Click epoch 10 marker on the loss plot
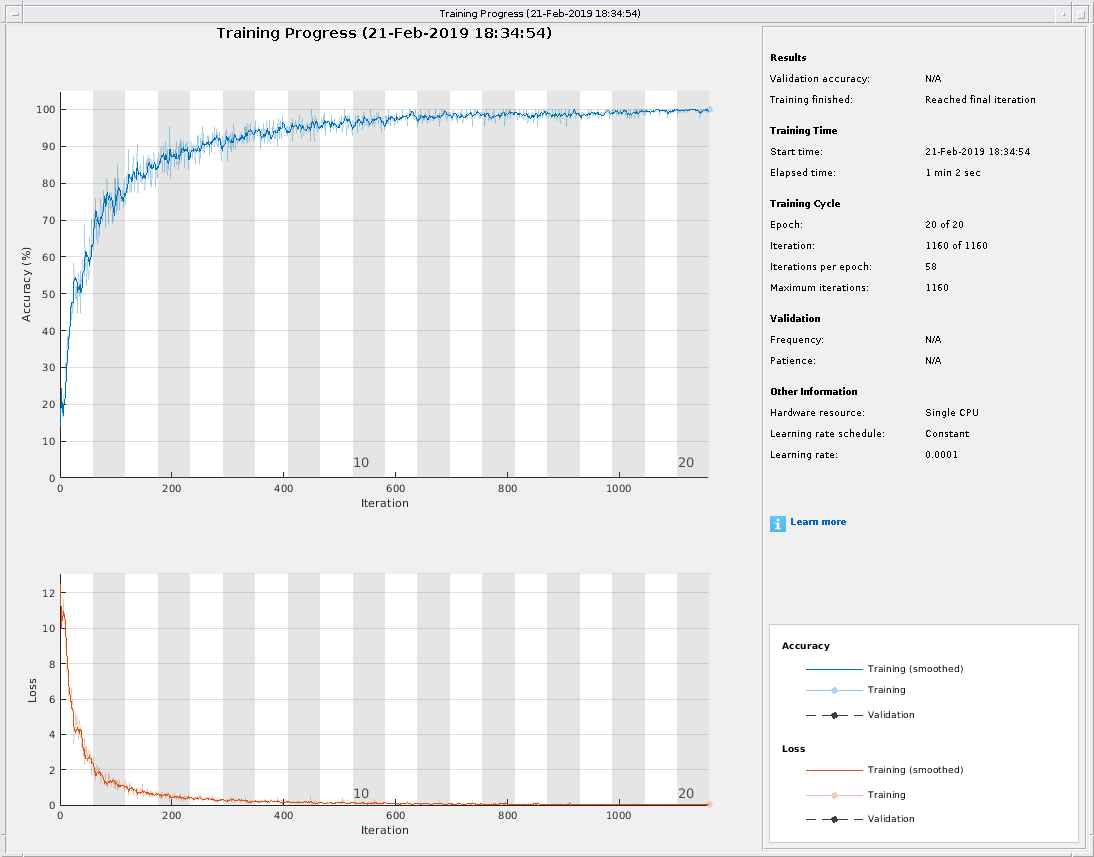This screenshot has width=1094, height=857. point(361,794)
